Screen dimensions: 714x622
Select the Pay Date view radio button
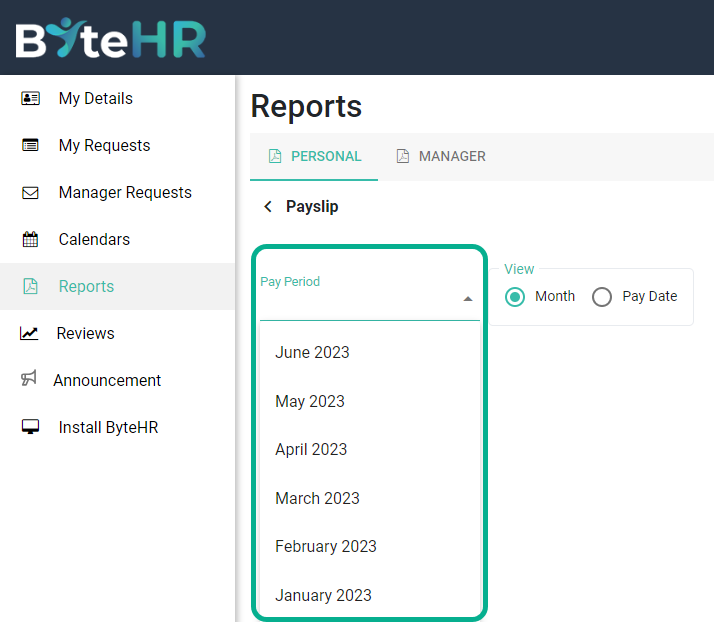[x=602, y=297]
